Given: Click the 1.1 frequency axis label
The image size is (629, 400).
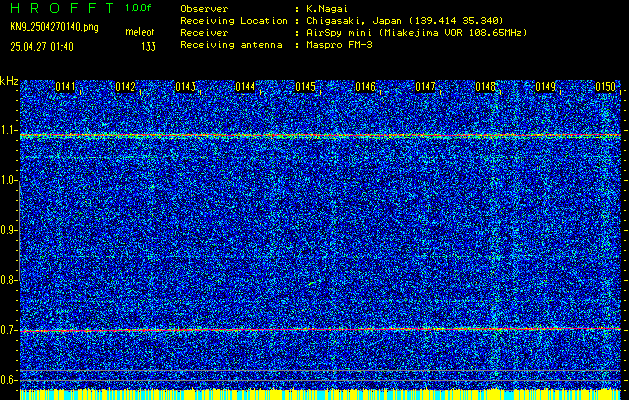Looking at the screenshot, I should point(8,131).
